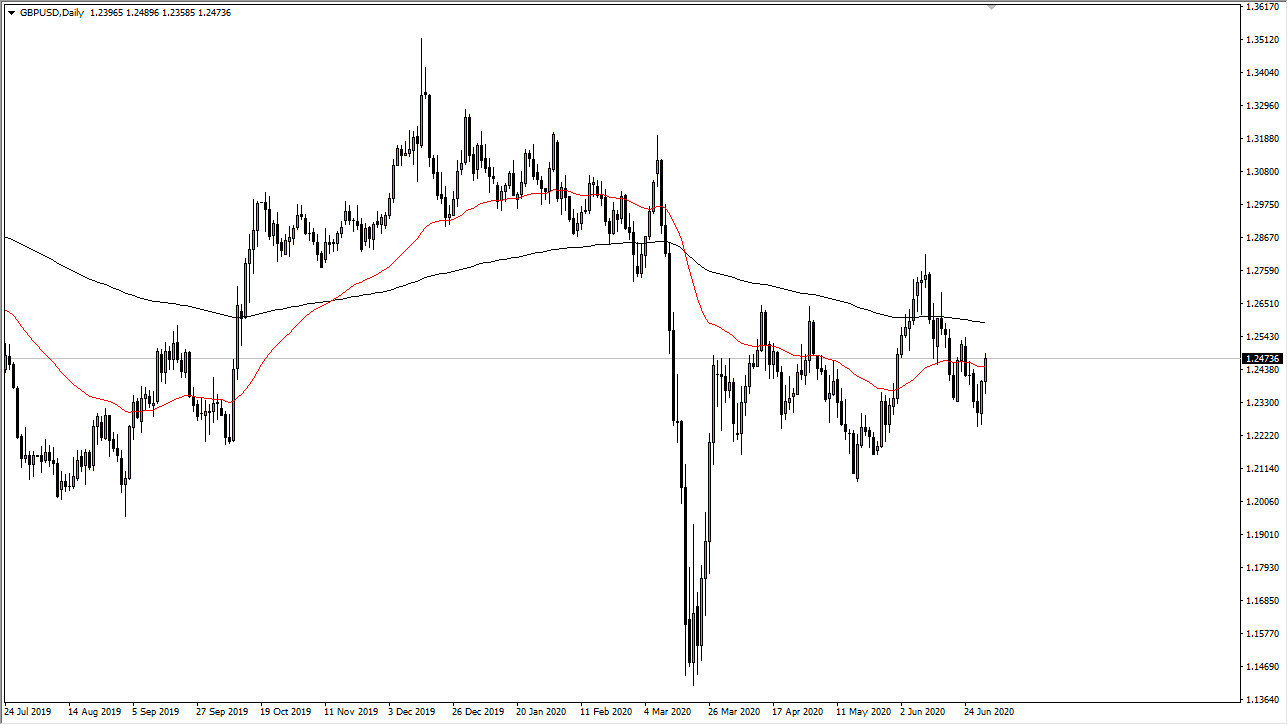This screenshot has width=1288, height=725.
Task: Click the 4 Mar 2020 date label
Action: pos(669,713)
